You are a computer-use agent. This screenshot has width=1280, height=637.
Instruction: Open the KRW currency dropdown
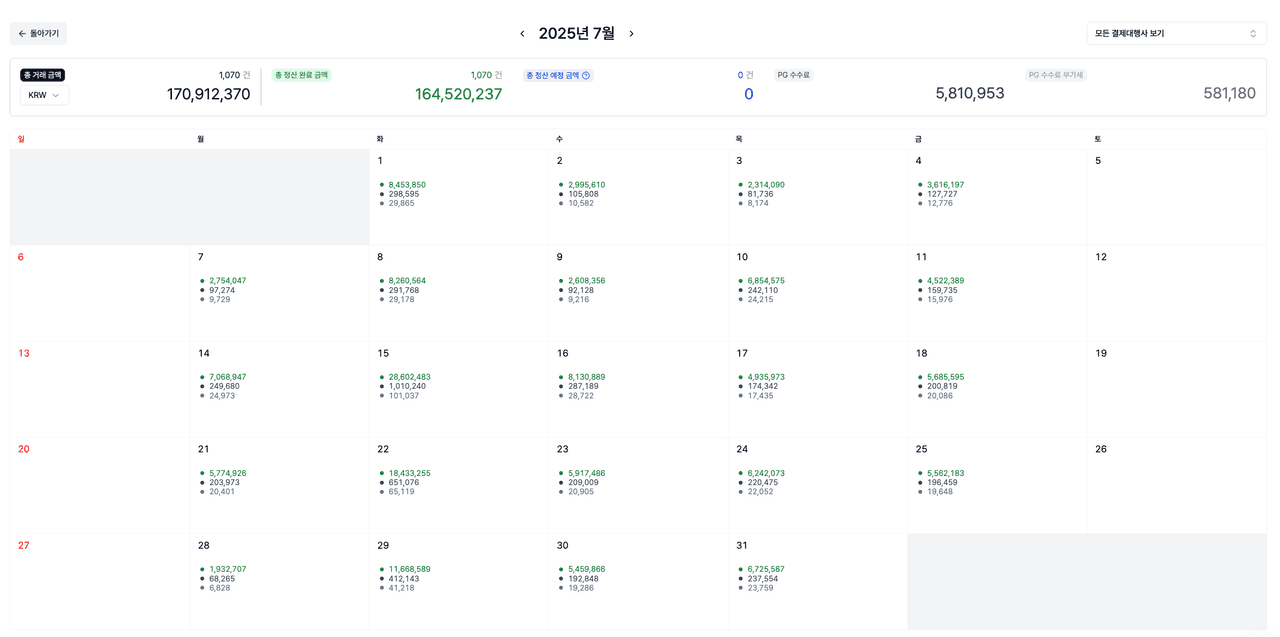point(44,95)
